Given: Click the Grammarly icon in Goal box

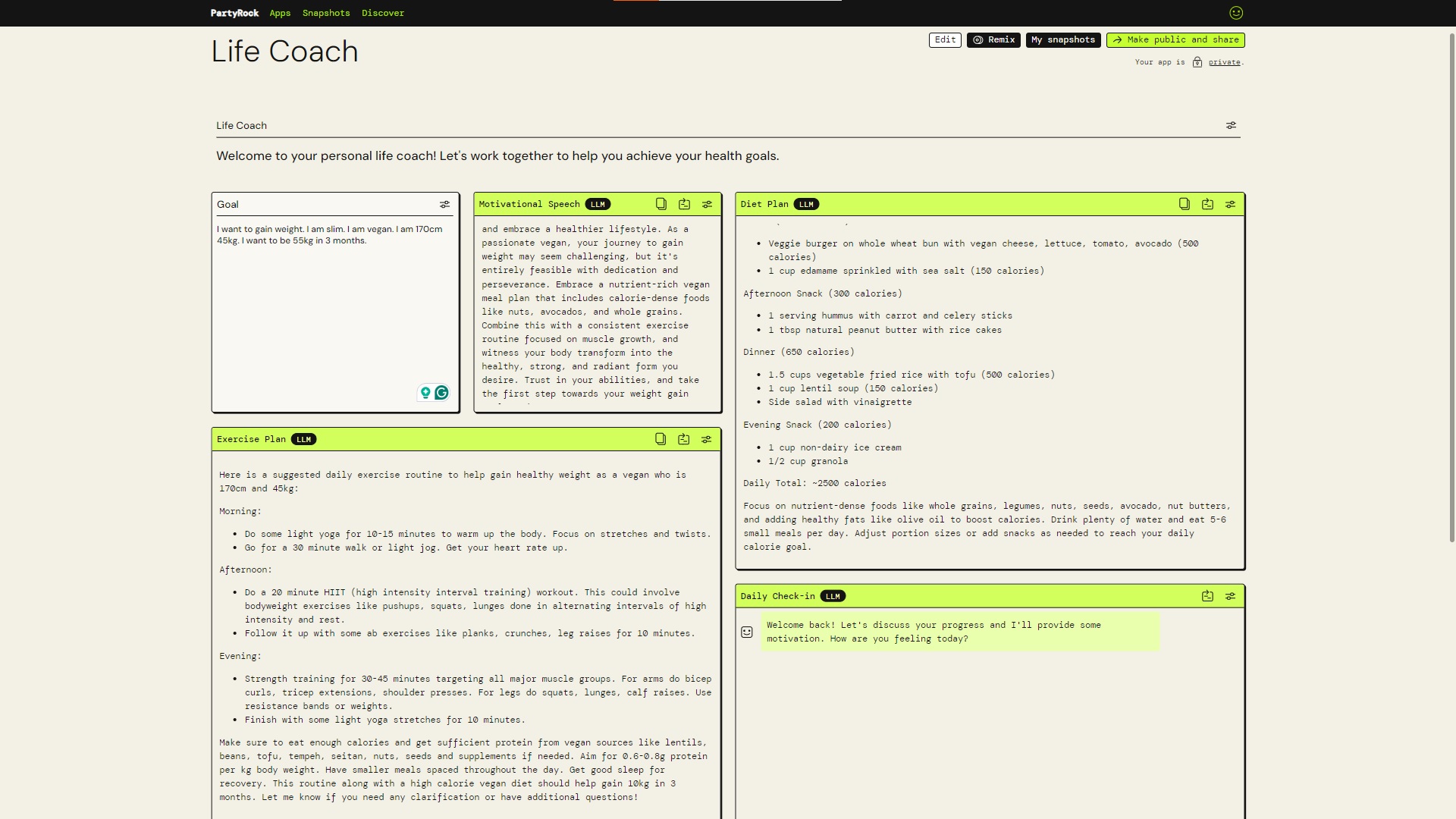Looking at the screenshot, I should 441,392.
